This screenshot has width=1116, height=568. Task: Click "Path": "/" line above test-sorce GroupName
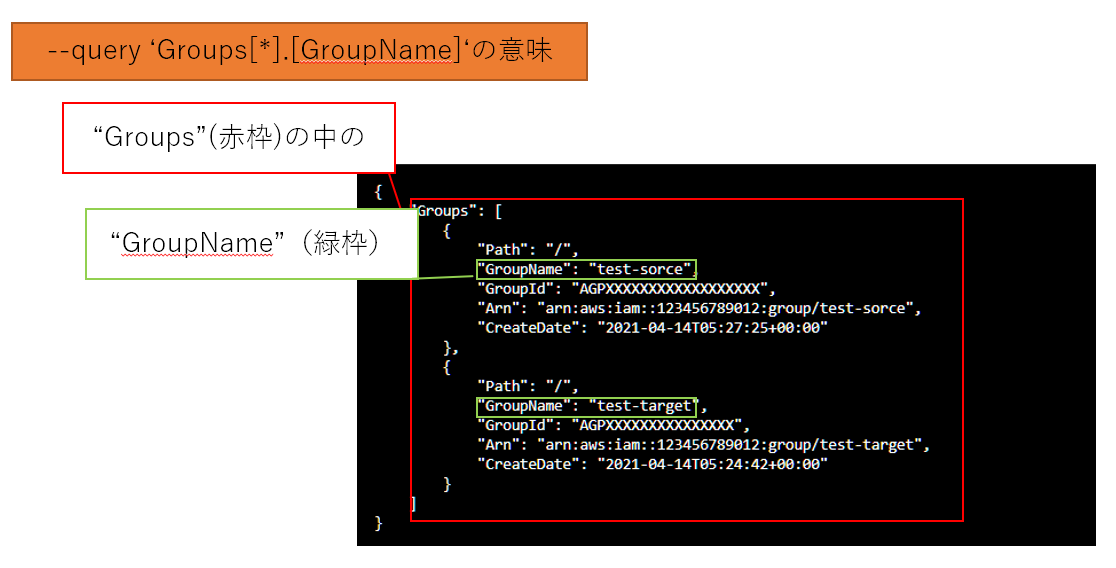[528, 250]
